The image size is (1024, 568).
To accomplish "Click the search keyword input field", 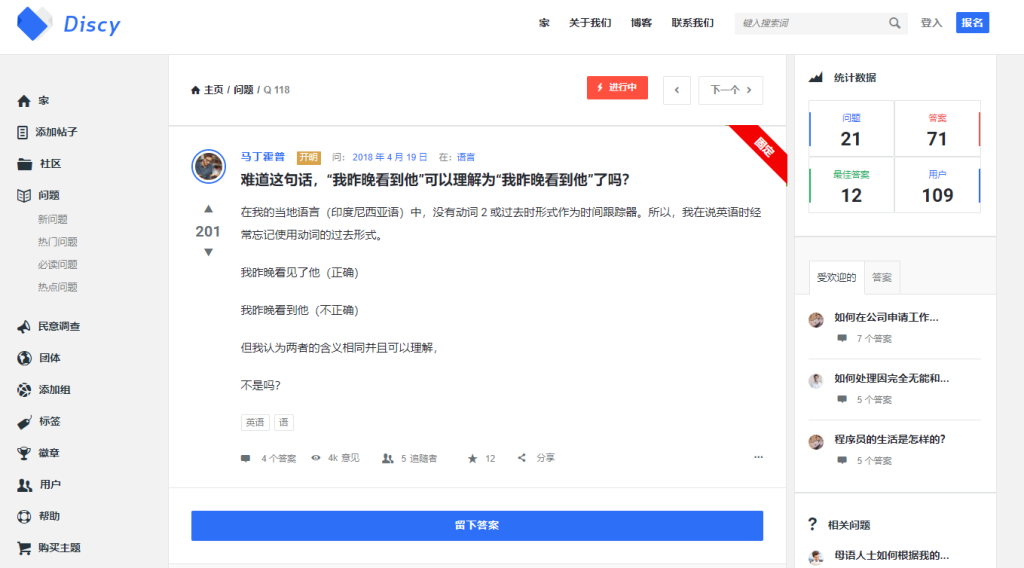I will [x=810, y=23].
